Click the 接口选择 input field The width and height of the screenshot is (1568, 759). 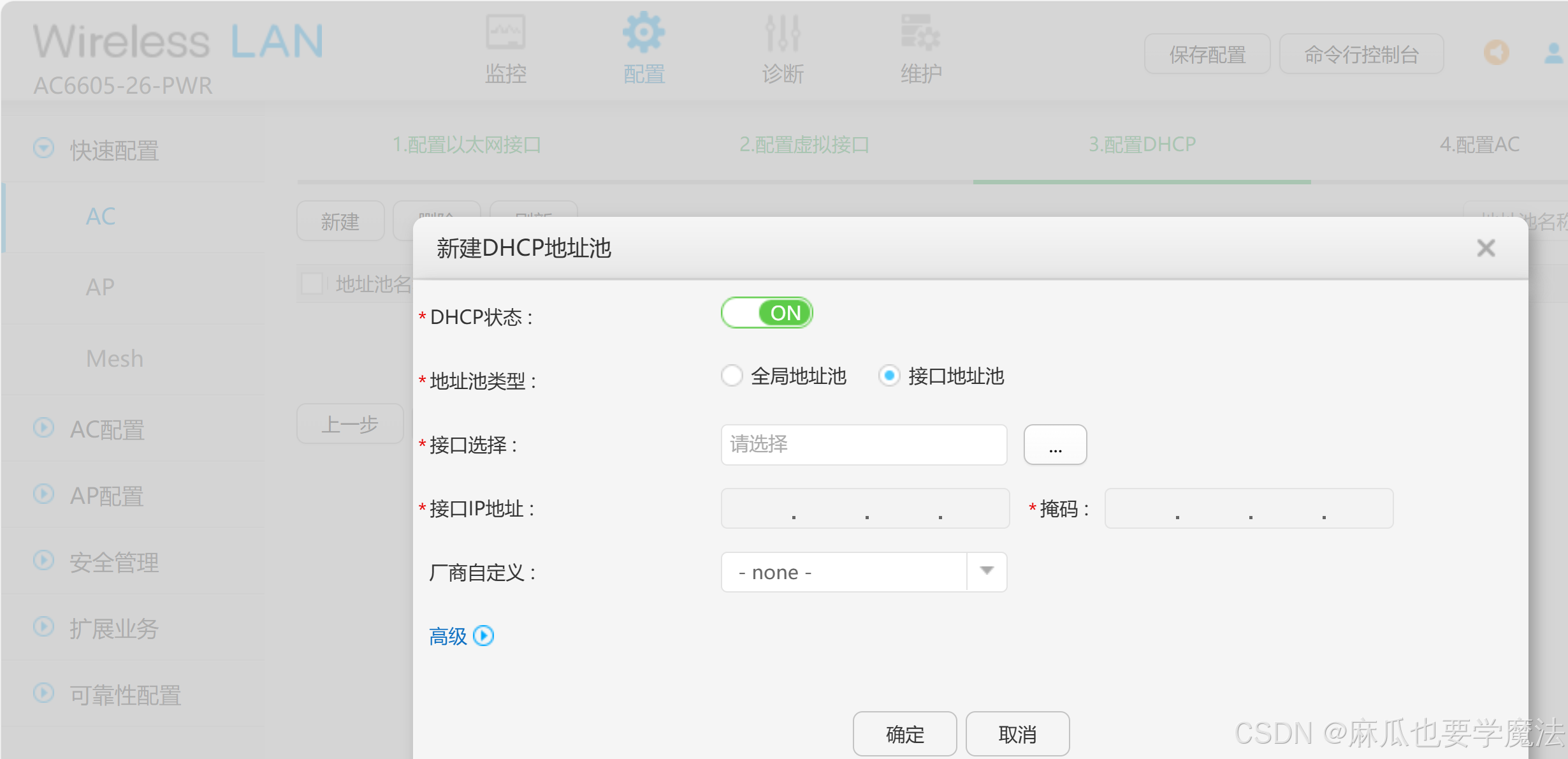tap(864, 445)
